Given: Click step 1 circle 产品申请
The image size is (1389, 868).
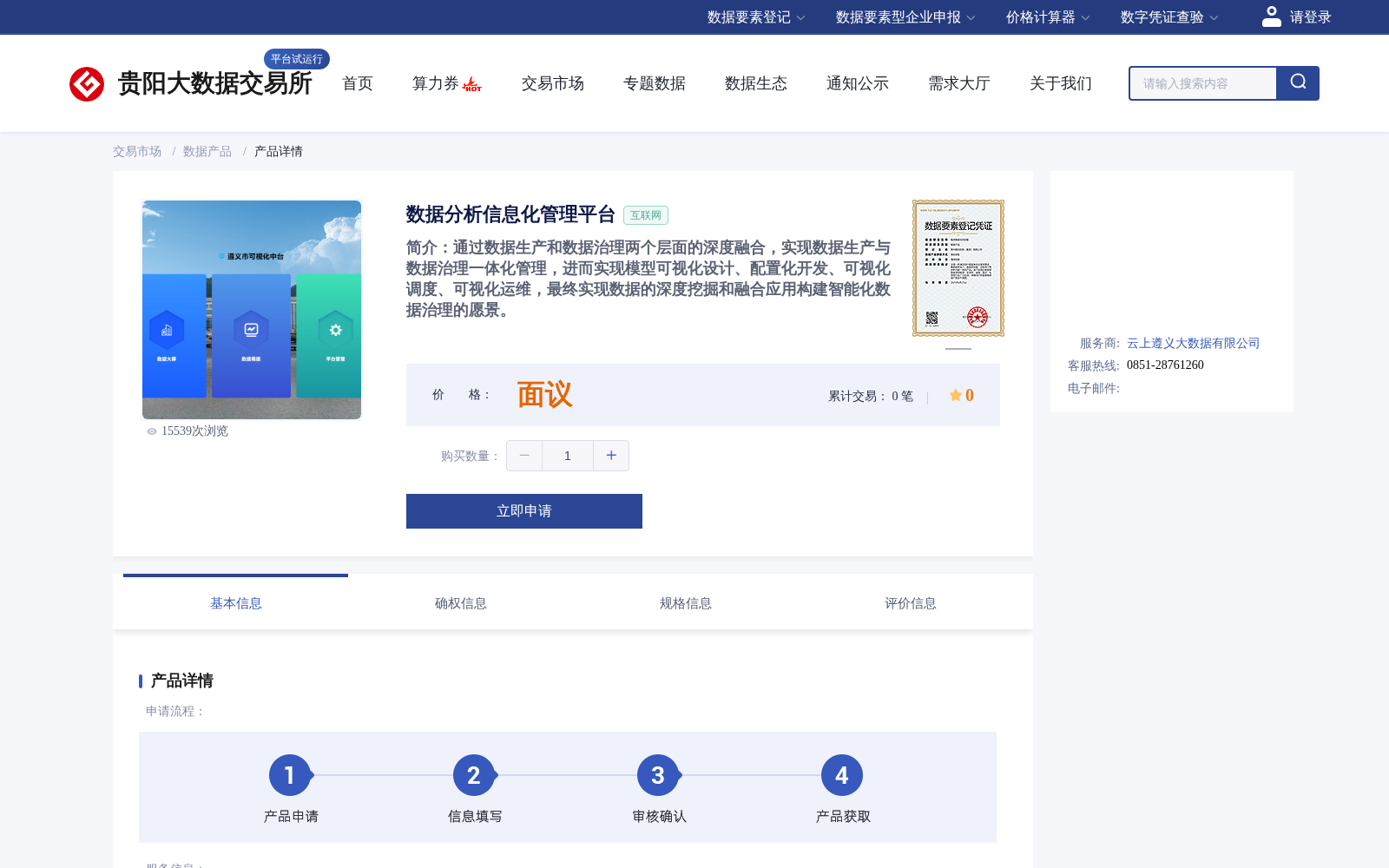Looking at the screenshot, I should tap(290, 775).
